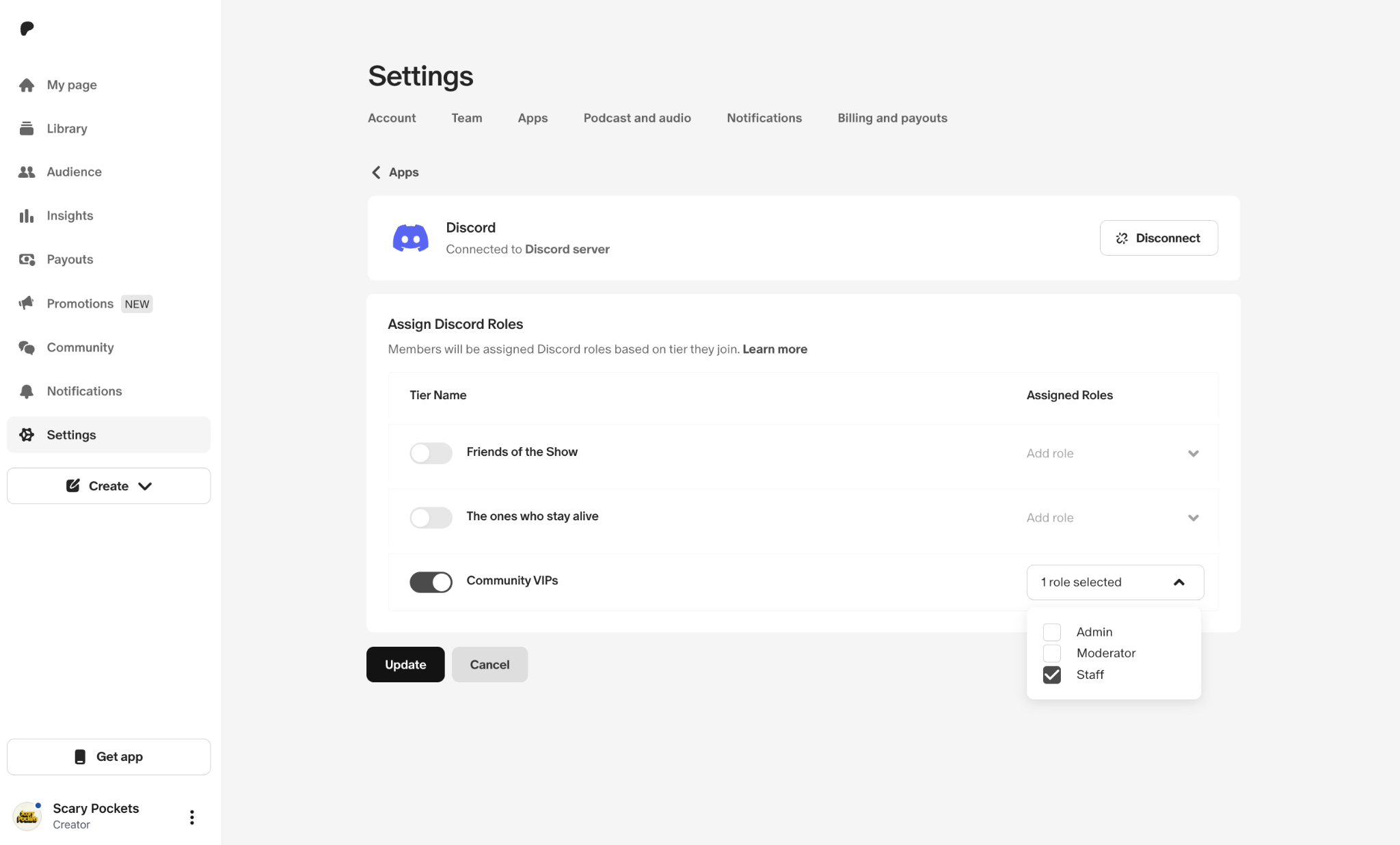Click the Patreon logo icon
1400x845 pixels.
pyautogui.click(x=27, y=28)
